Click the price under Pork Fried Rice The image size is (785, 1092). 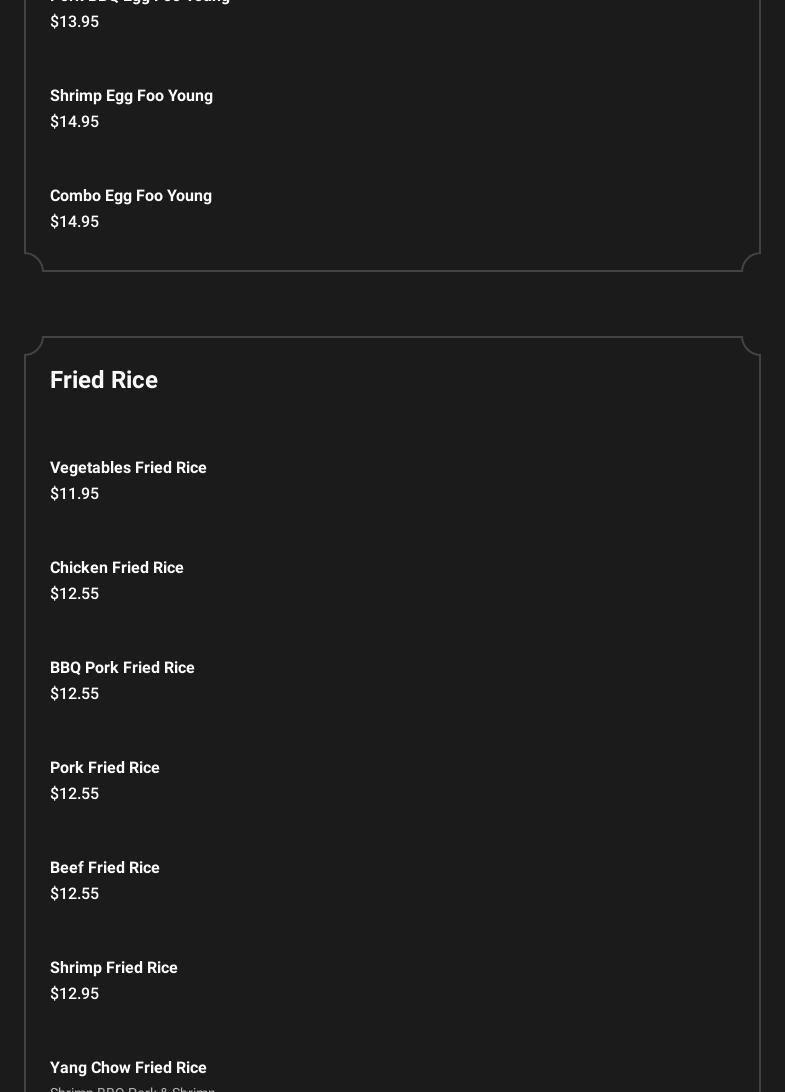[74, 794]
